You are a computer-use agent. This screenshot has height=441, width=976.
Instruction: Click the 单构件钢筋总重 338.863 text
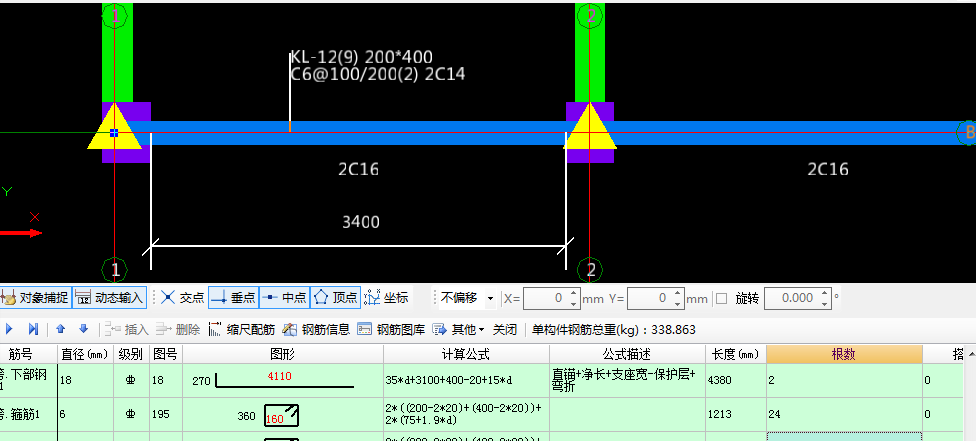[614, 330]
